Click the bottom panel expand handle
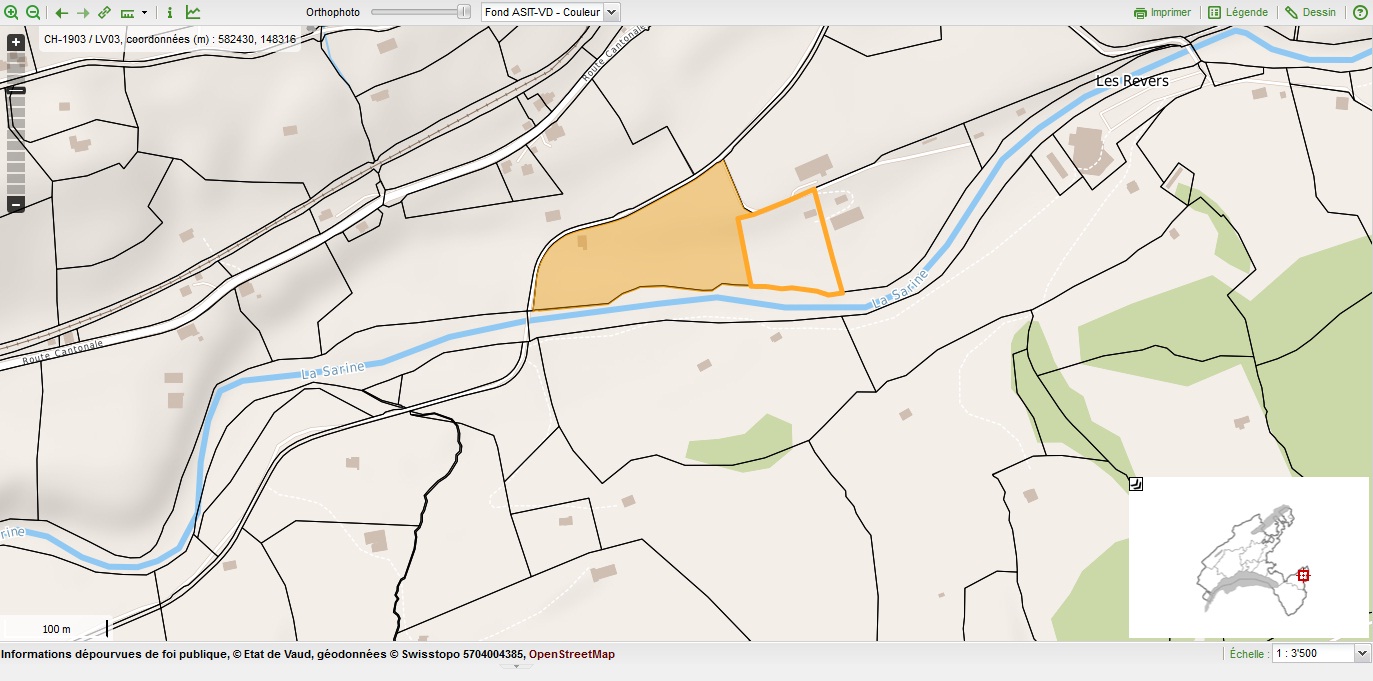Image resolution: width=1373 pixels, height=681 pixels. point(516,665)
